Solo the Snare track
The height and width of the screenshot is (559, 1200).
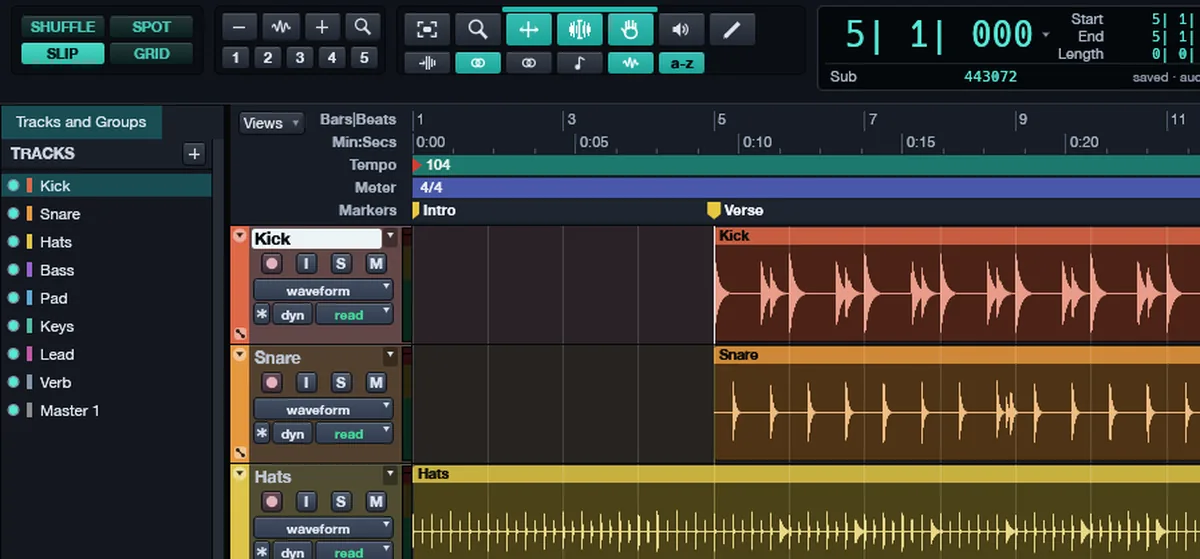click(x=341, y=383)
